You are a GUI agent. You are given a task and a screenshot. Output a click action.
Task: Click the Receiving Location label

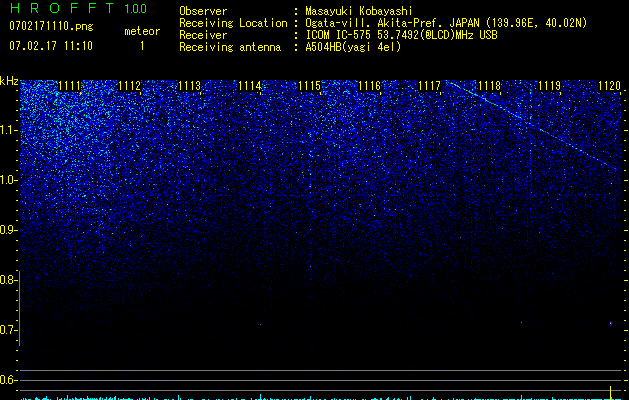point(233,24)
